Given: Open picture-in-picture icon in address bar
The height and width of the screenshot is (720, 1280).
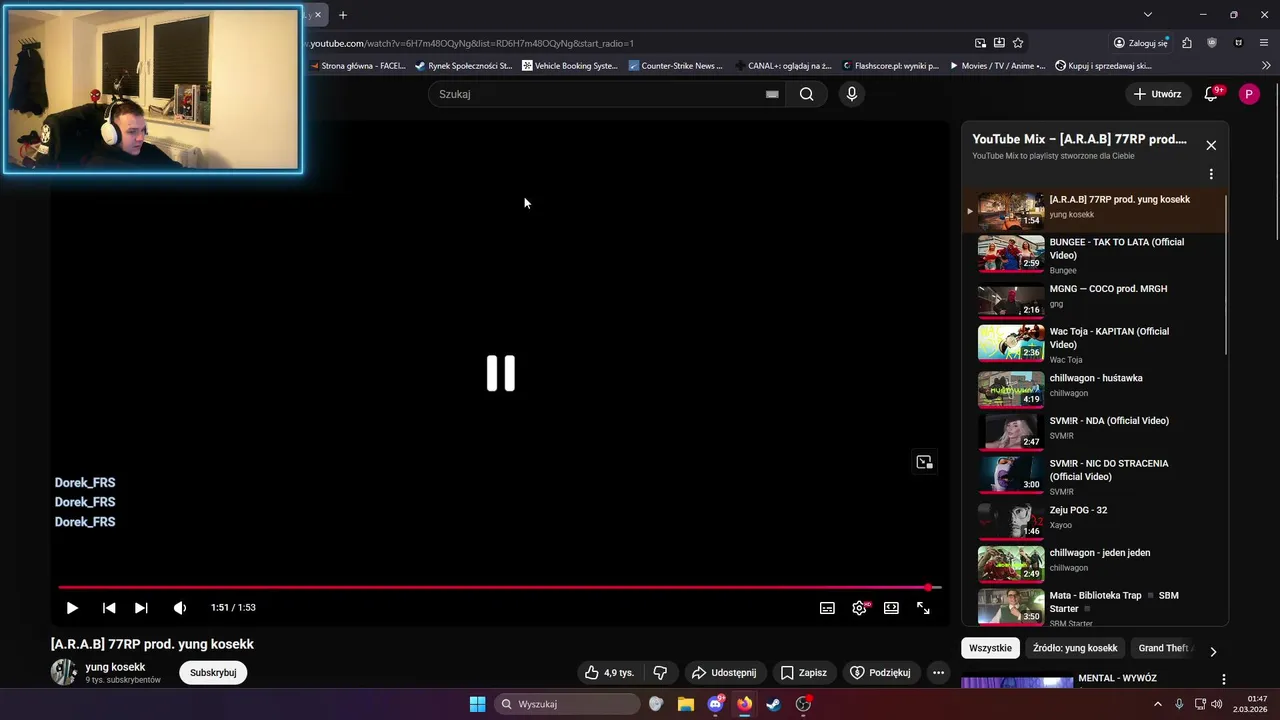Looking at the screenshot, I should click(x=980, y=43).
